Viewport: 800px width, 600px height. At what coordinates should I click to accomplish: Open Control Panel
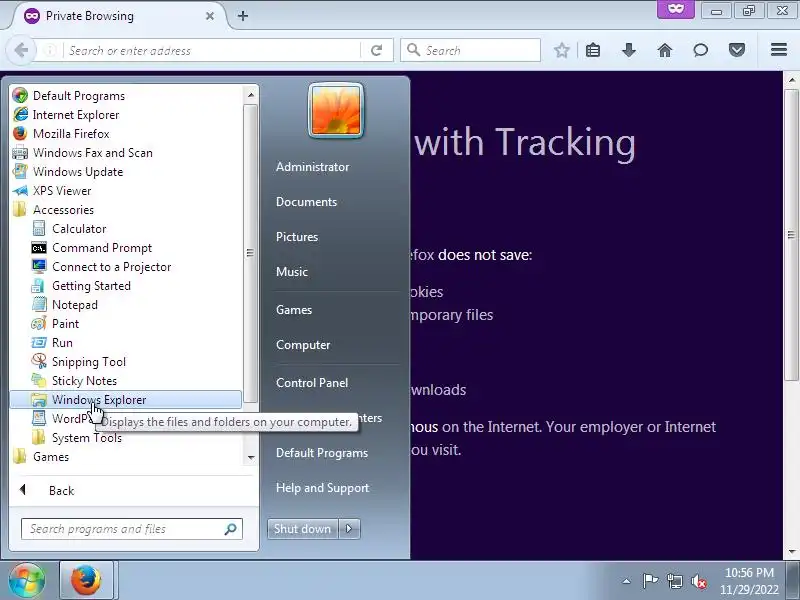[312, 383]
